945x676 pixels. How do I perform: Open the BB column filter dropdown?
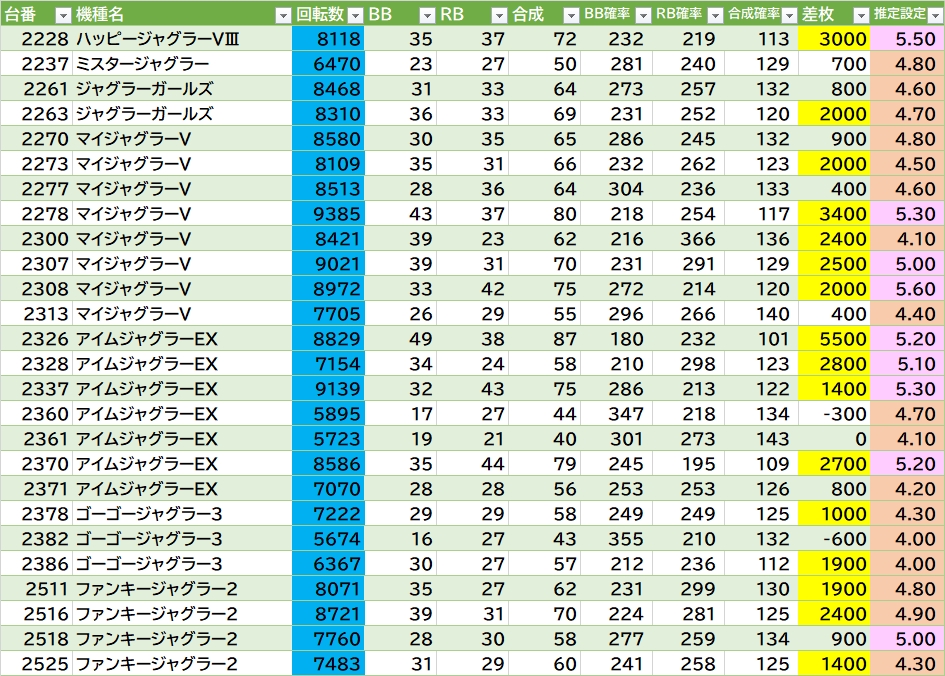coord(427,15)
